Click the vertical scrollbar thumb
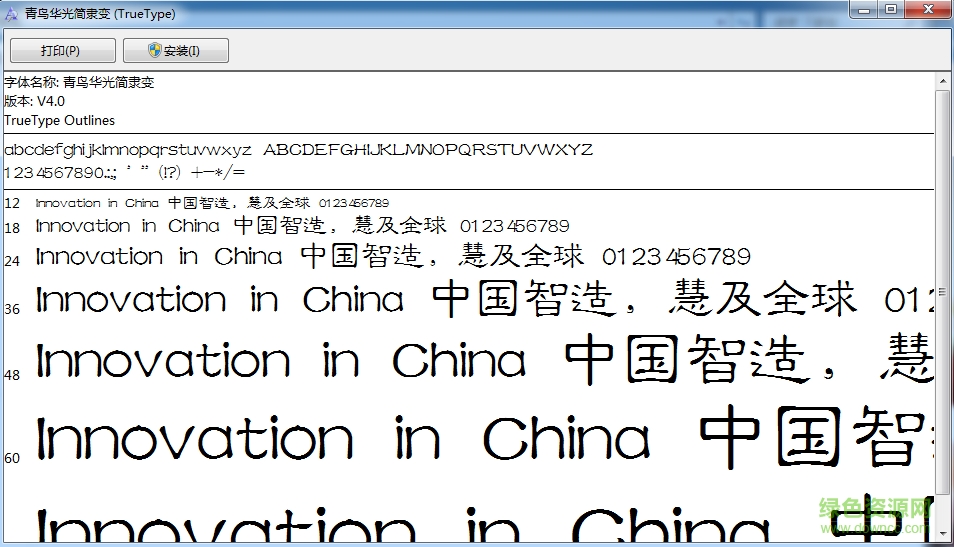Image resolution: width=954 pixels, height=547 pixels. tap(943, 292)
